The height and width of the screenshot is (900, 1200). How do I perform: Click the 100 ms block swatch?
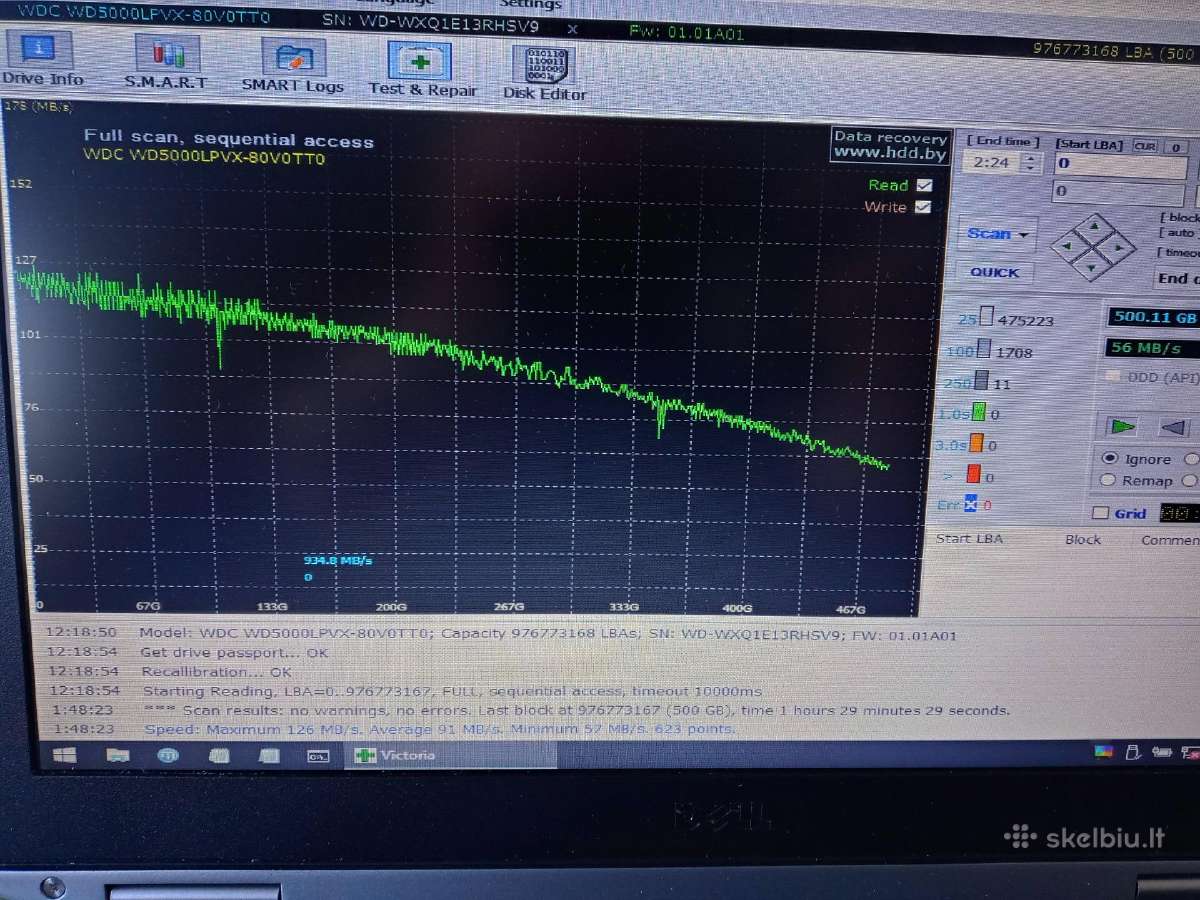(x=983, y=350)
